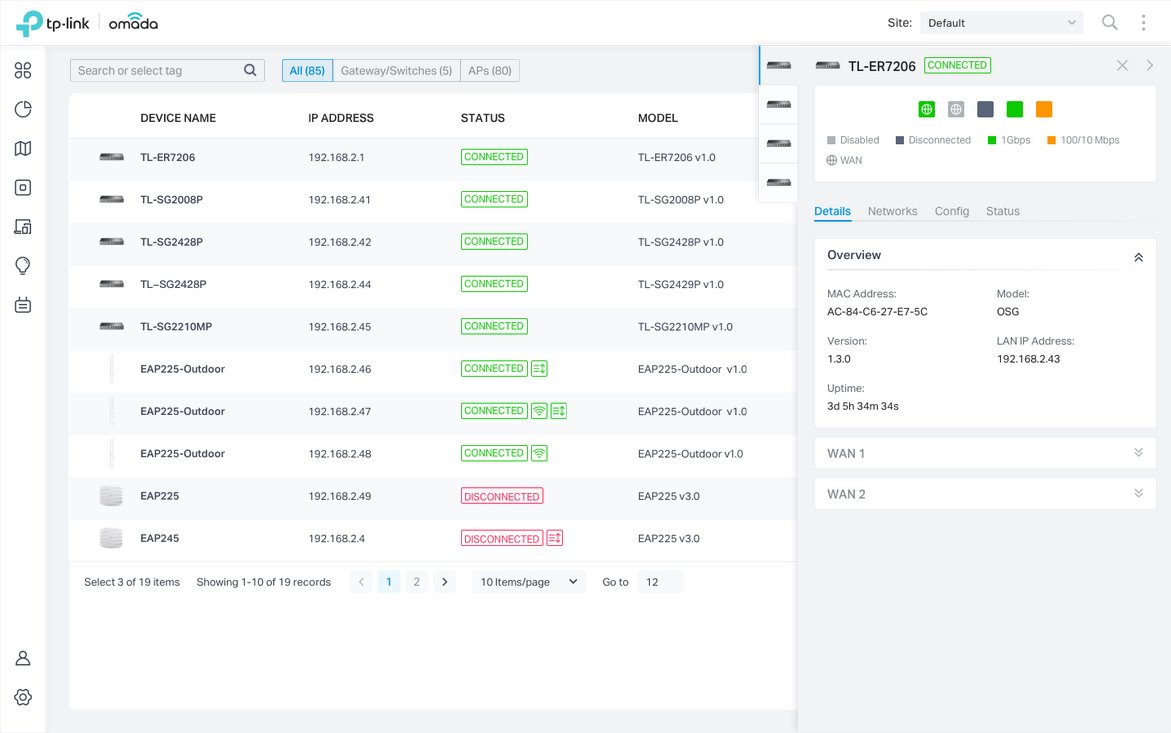Go to page 2 of records

click(417, 582)
